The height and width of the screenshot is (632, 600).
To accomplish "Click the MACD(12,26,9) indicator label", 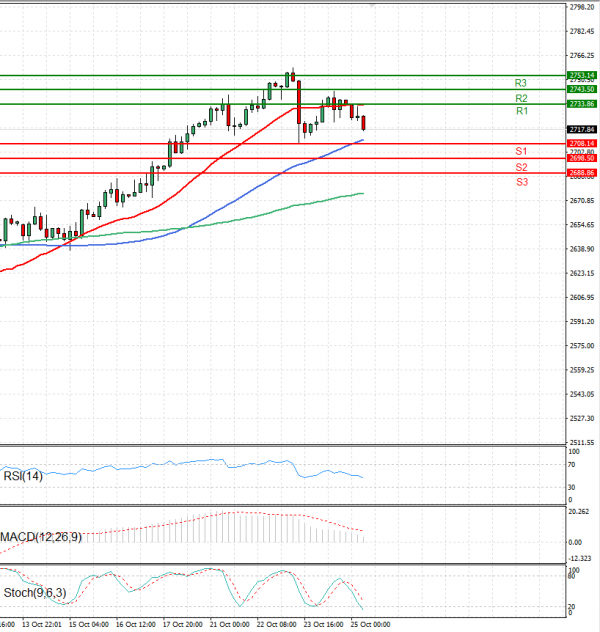I will click(x=41, y=537).
